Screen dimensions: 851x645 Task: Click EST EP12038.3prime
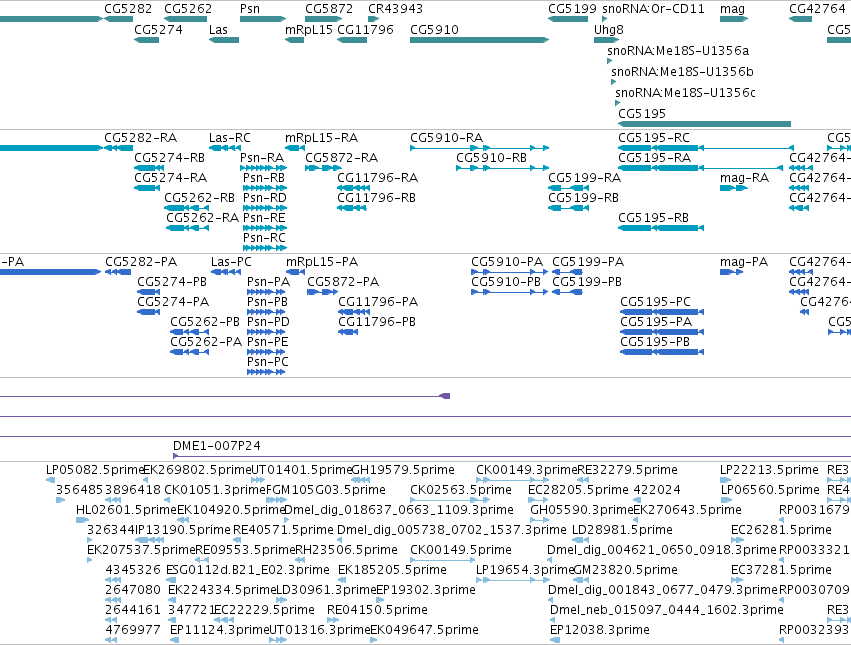tap(600, 630)
